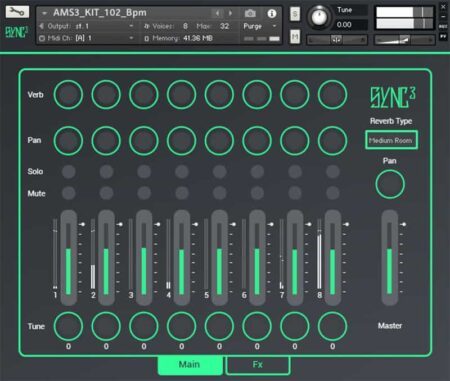This screenshot has height=381, width=450.
Task: Mute channel 6
Action: tap(257, 193)
